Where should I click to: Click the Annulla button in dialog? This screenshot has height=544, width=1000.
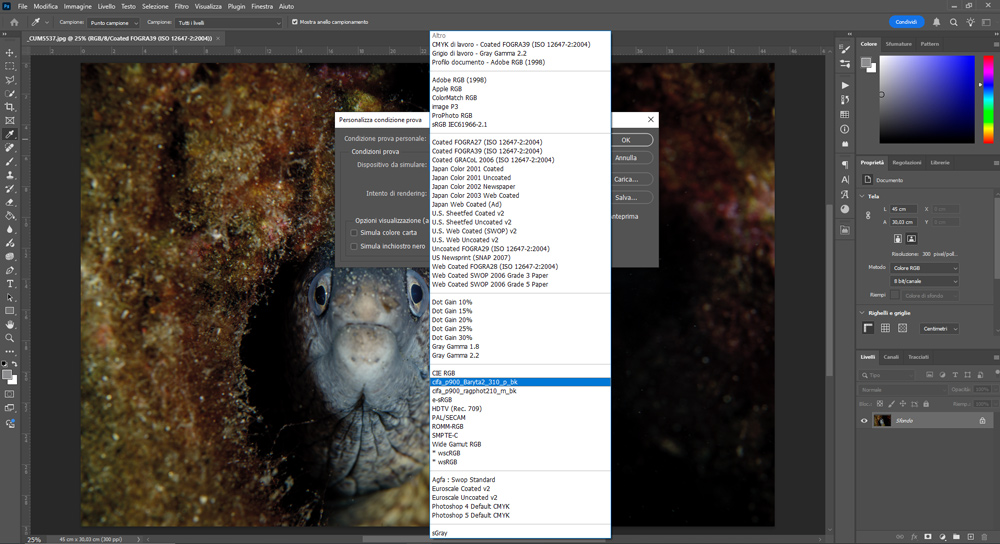(626, 158)
